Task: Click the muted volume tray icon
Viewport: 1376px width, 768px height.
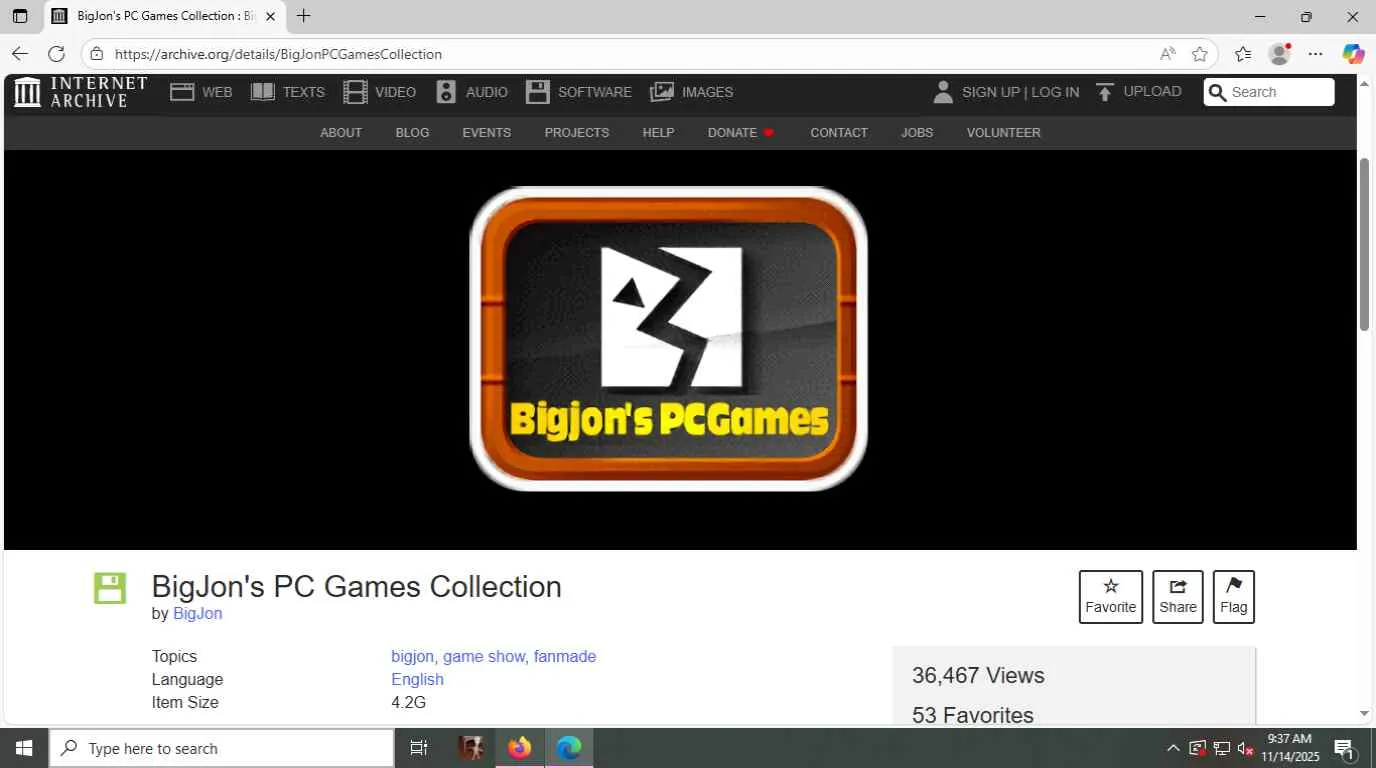Action: tap(1245, 748)
